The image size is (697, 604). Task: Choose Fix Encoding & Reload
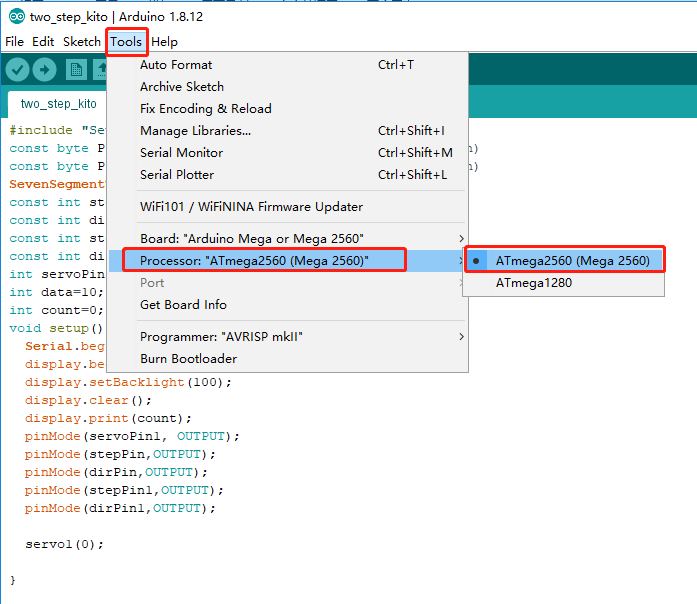point(288,109)
